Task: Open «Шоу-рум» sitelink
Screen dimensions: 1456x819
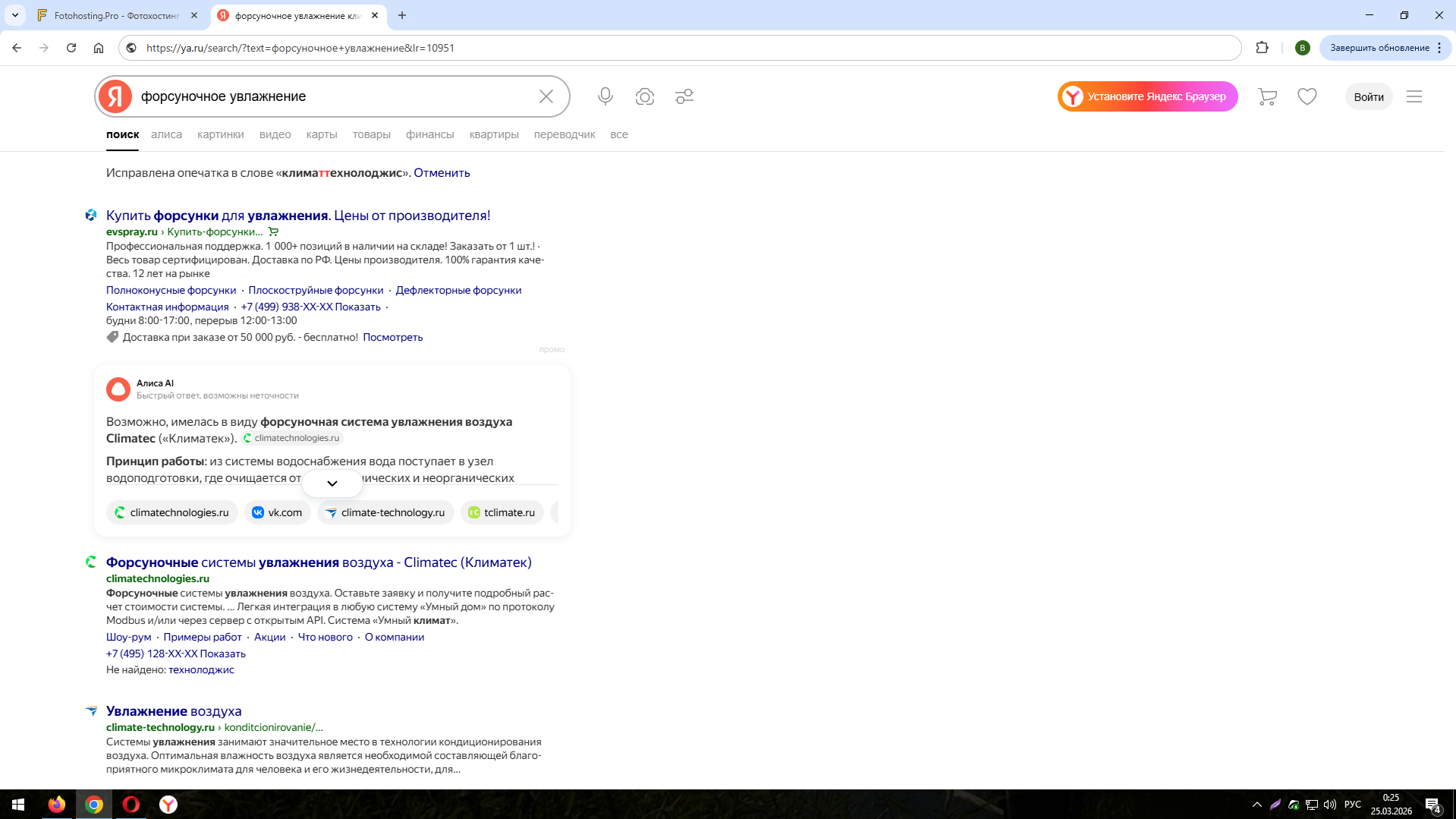Action: (x=129, y=637)
